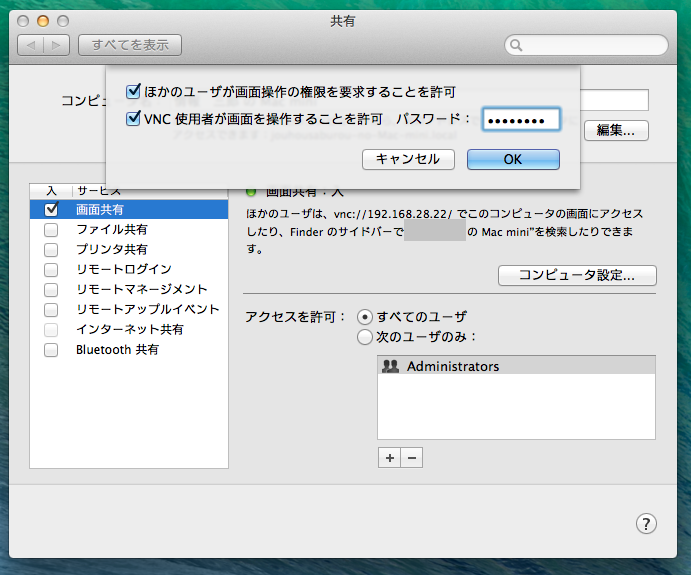The width and height of the screenshot is (691, 575).
Task: Click the search field in toolbar
Action: click(x=586, y=45)
